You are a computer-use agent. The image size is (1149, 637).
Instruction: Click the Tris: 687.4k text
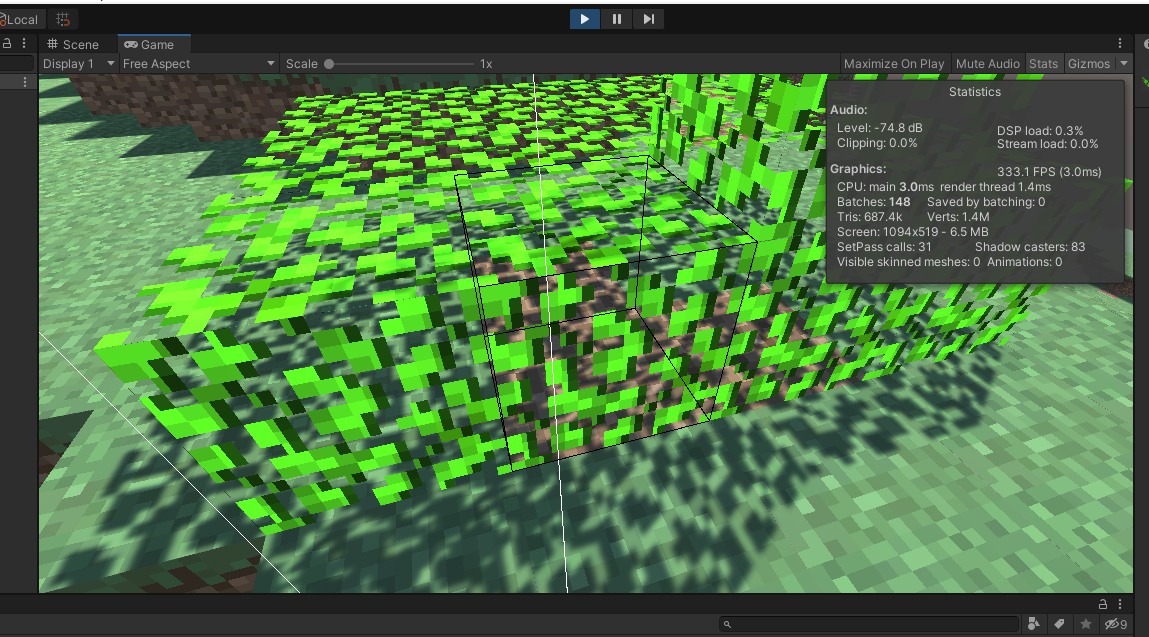pos(869,217)
